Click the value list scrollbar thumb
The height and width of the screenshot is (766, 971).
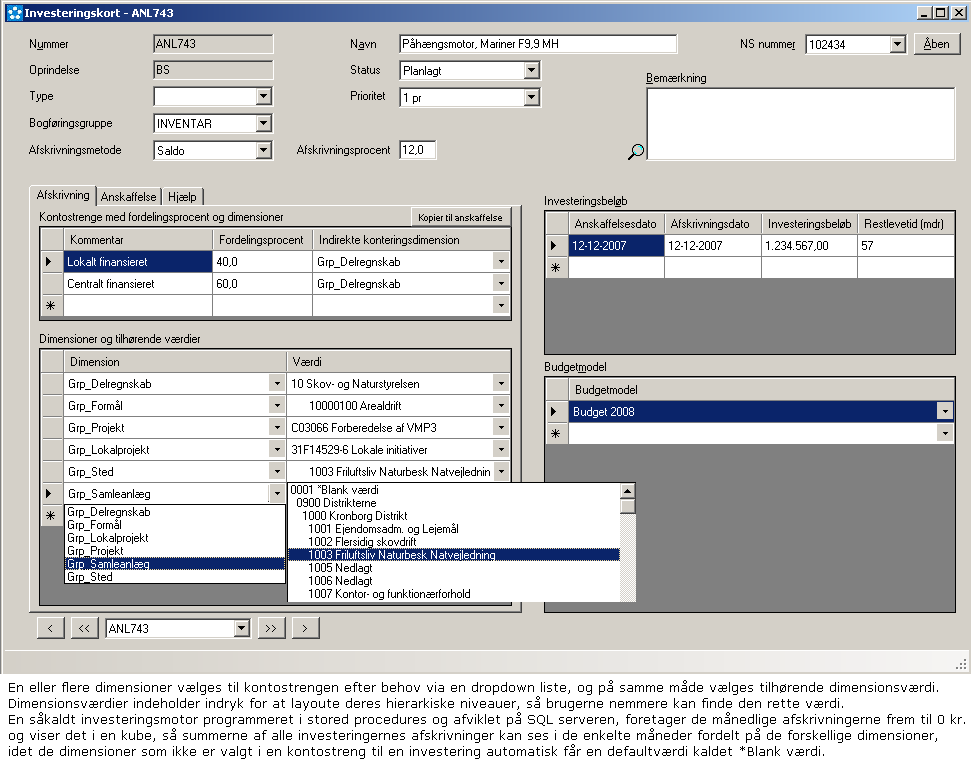[x=627, y=507]
